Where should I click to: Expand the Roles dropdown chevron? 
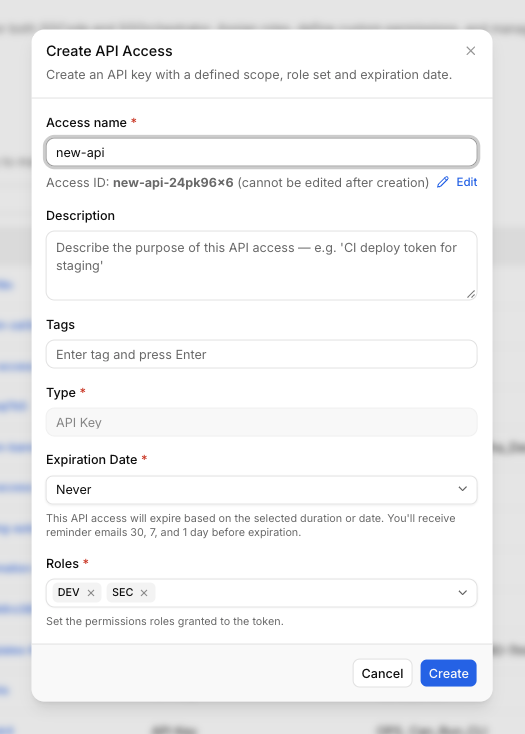click(463, 593)
